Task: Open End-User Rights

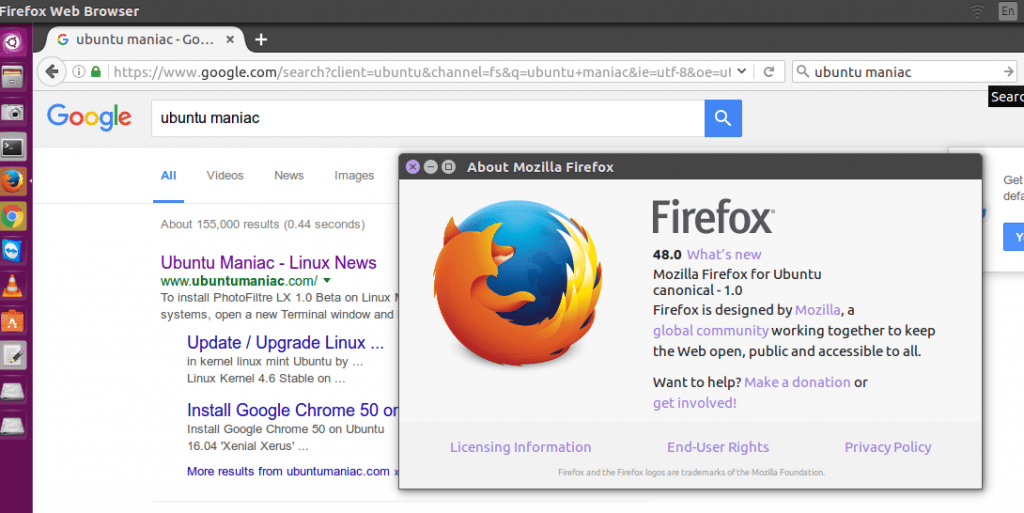Action: coord(718,447)
